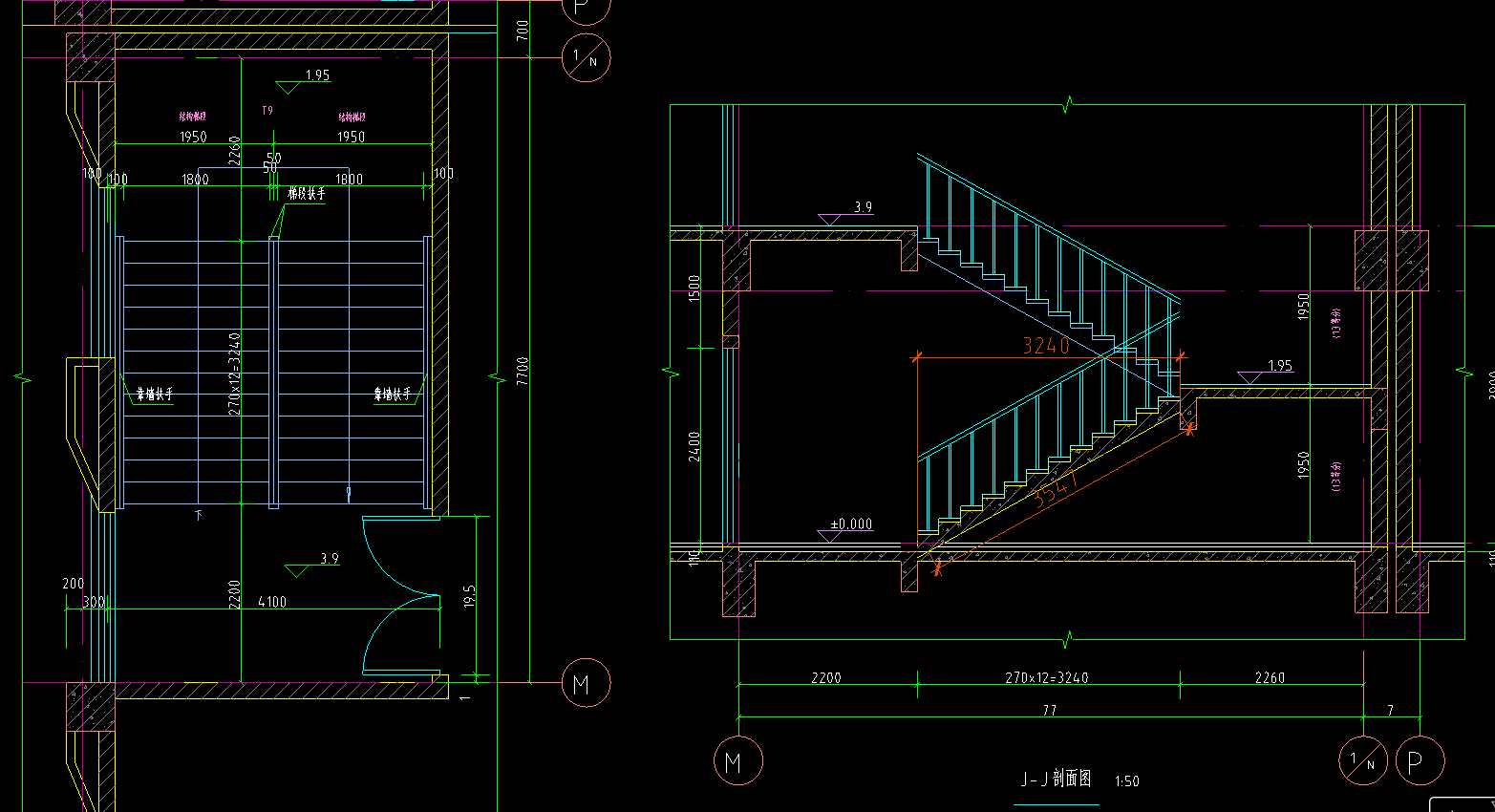
Task: Select grid bubble P under the section view
Action: pos(1420,761)
